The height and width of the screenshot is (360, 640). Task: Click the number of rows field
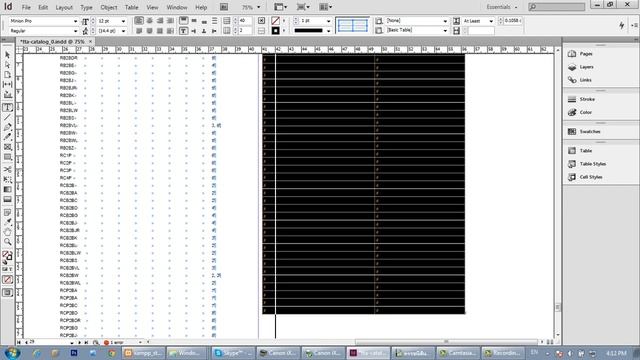[245, 20]
